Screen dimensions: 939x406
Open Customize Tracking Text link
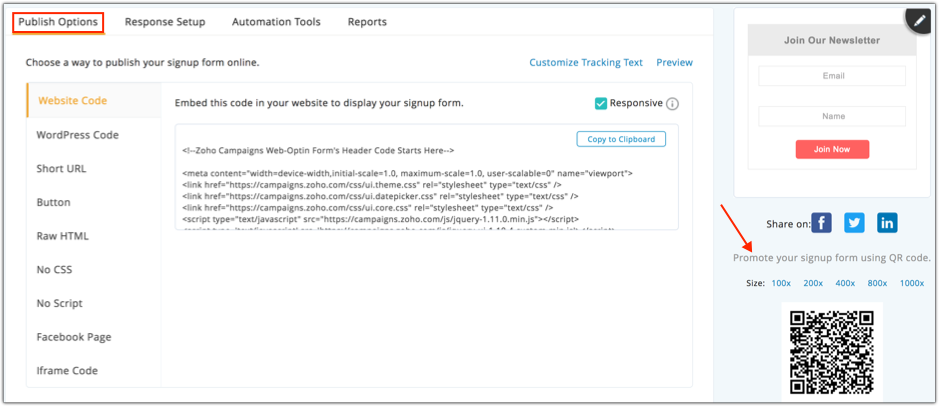click(586, 62)
